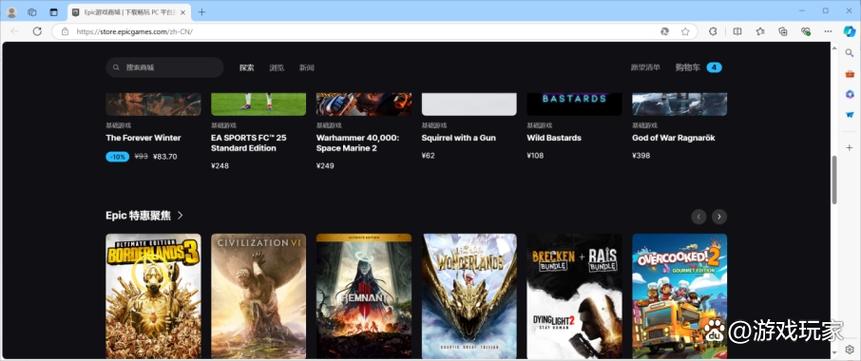Click the store search input field

point(165,68)
